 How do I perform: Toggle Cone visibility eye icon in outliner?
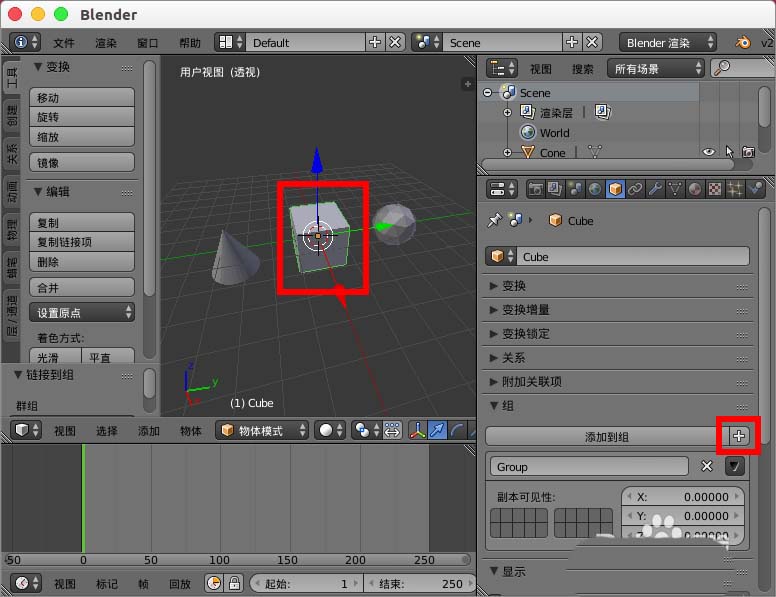coord(709,152)
